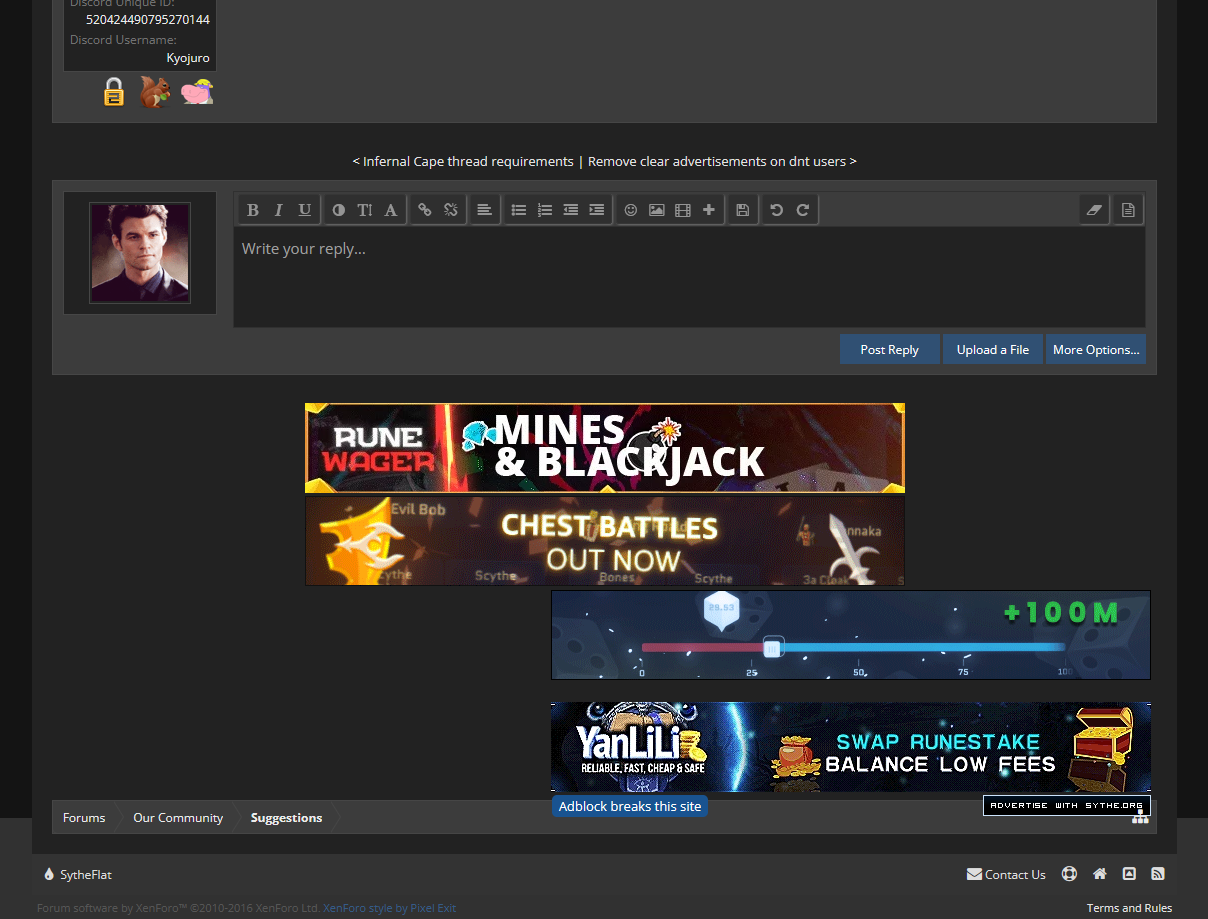Toggle bold formatting in reply editor
This screenshot has width=1208, height=919.
point(253,210)
